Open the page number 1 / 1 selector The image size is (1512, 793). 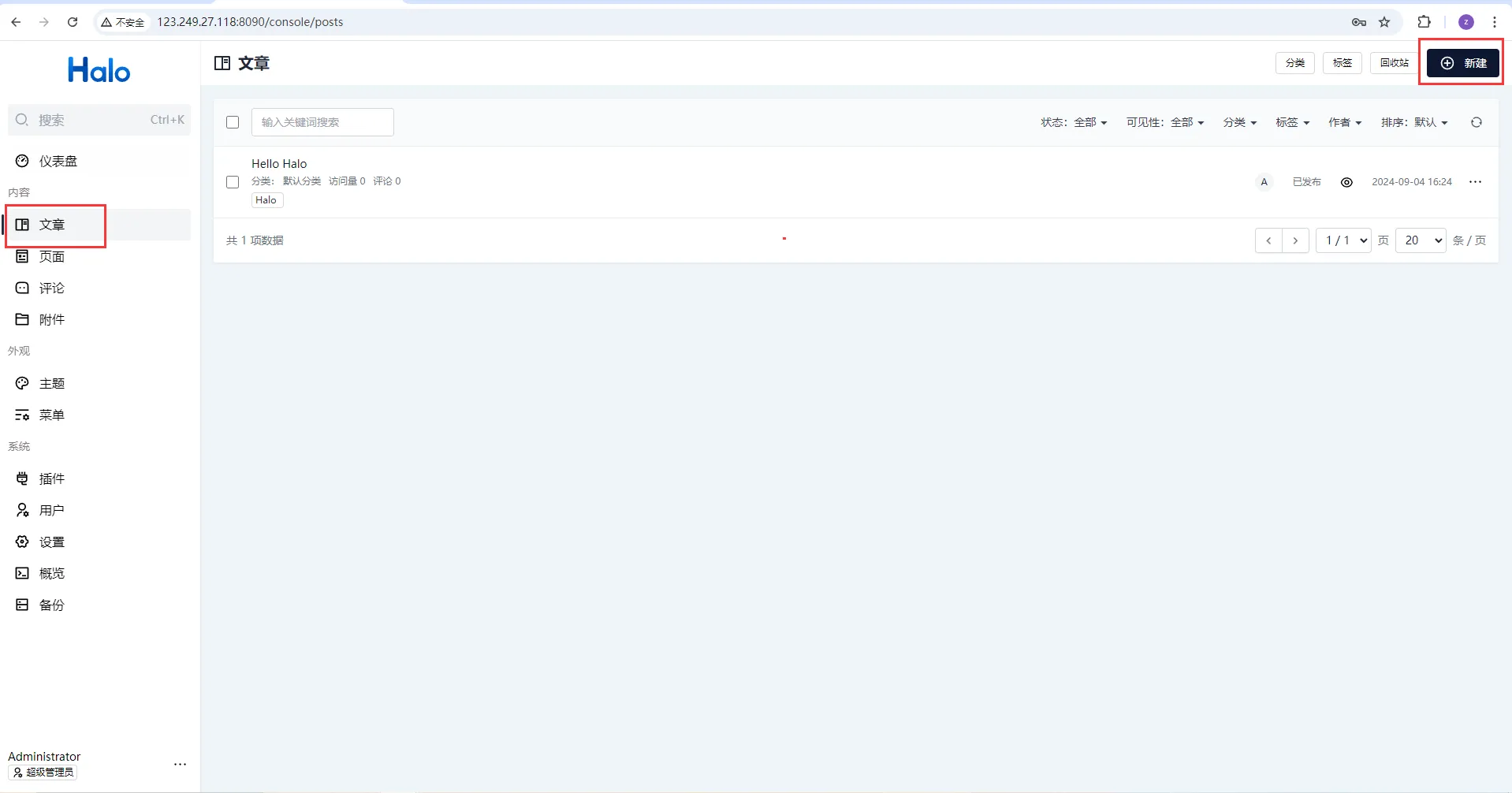click(1344, 240)
